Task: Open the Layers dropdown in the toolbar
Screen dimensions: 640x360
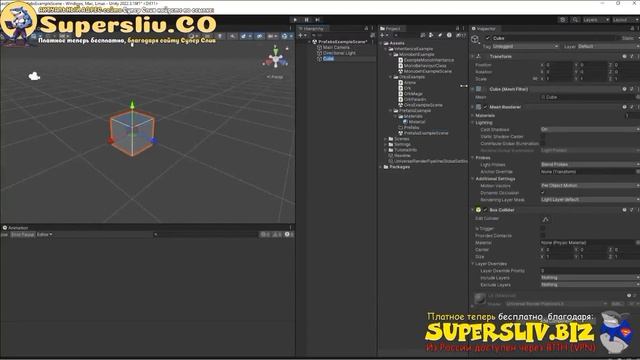Action: pyautogui.click(x=596, y=20)
